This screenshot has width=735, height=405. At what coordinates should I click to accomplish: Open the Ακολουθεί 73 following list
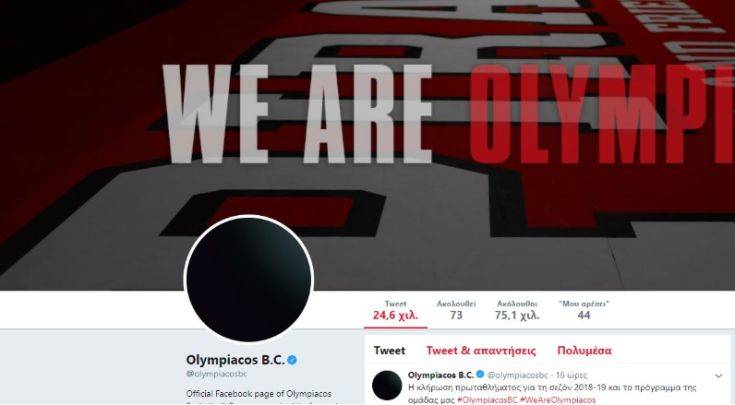[x=456, y=310]
